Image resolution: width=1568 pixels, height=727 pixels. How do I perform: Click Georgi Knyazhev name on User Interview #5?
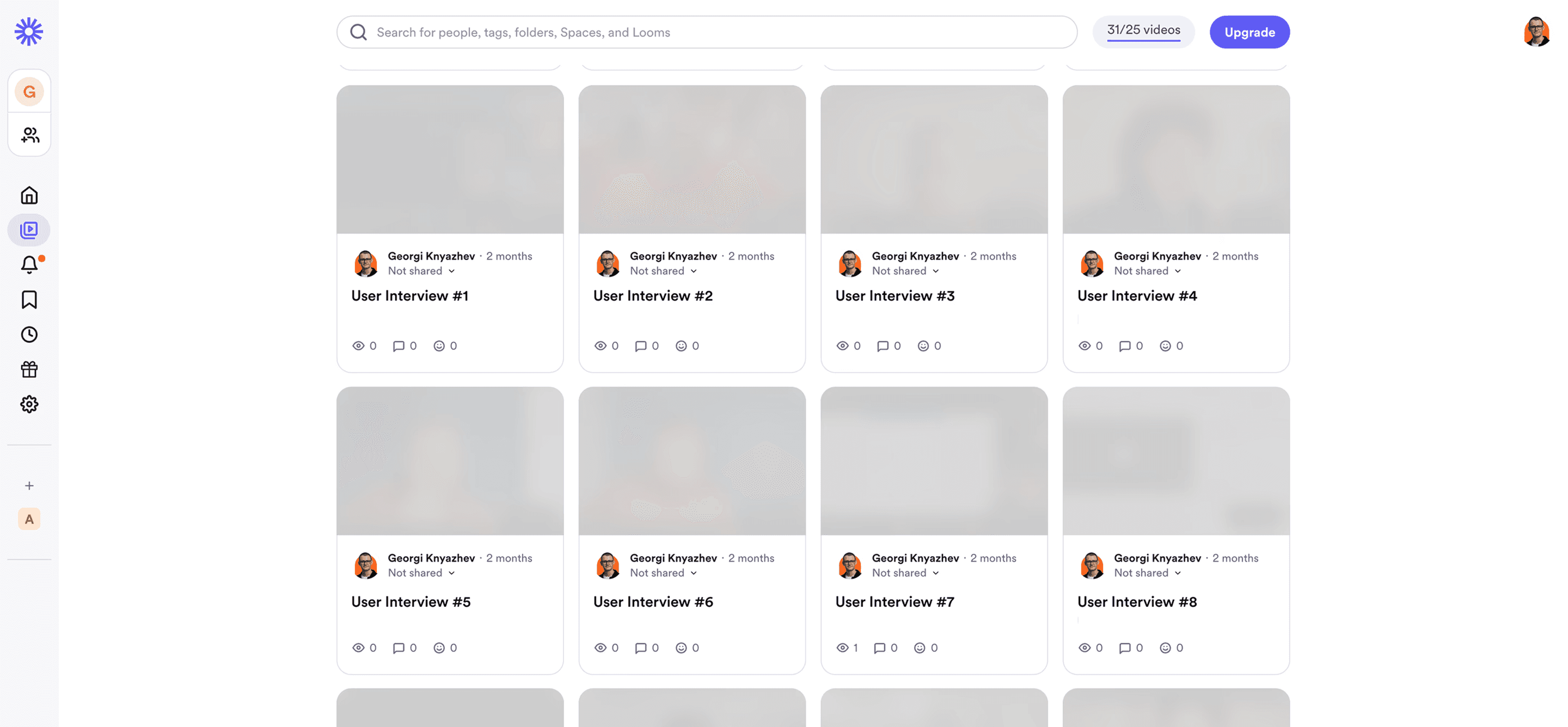[x=432, y=558]
